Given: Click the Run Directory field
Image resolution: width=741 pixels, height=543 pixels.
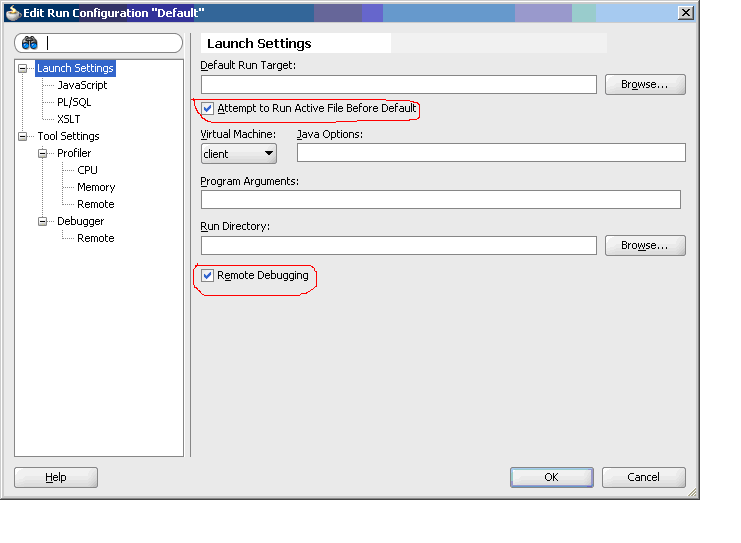Looking at the screenshot, I should tap(398, 246).
